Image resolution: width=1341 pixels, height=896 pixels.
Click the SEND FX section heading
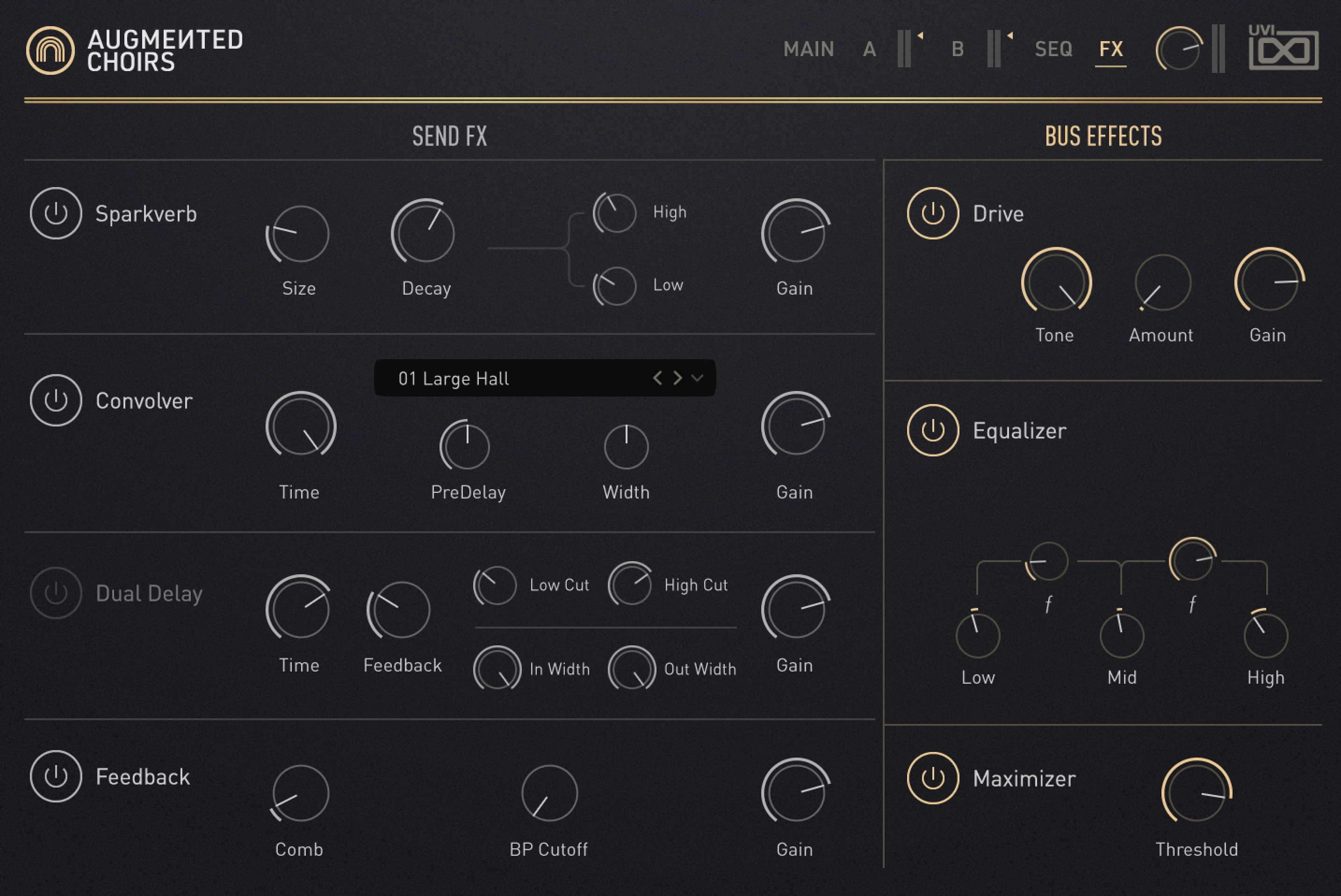(450, 136)
